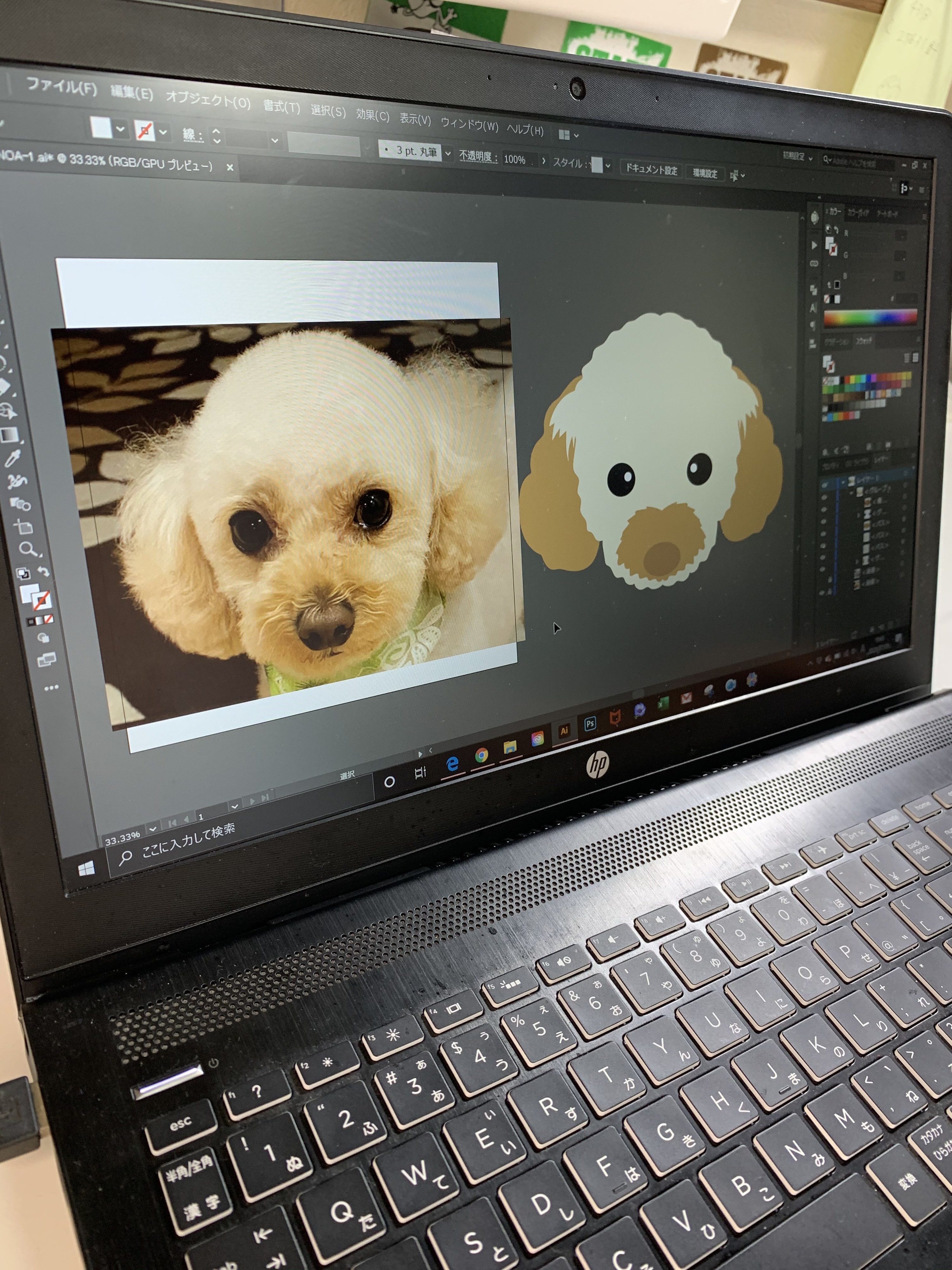Open the Links chain icon in dock
Image resolution: width=952 pixels, height=1270 pixels.
pos(814,264)
